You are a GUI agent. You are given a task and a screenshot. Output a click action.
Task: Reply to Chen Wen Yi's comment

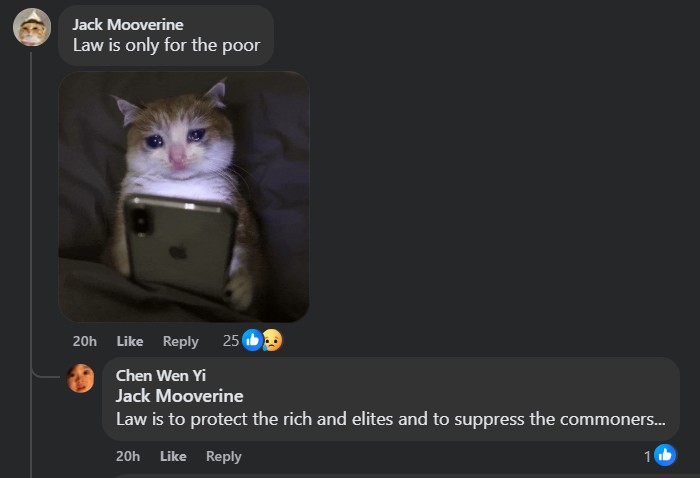224,456
